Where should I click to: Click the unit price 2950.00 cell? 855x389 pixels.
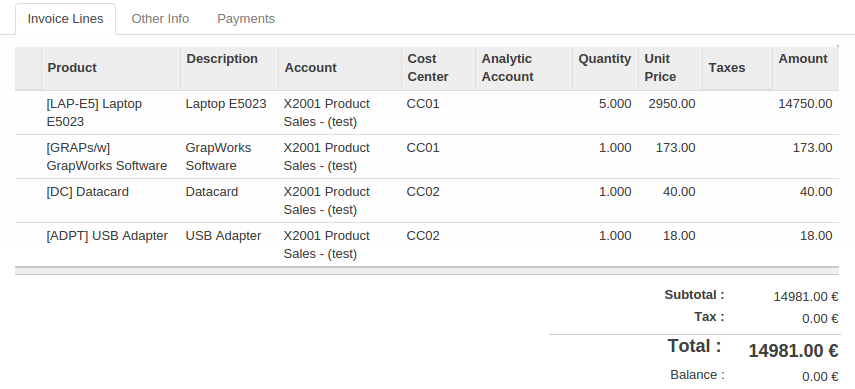click(x=670, y=112)
